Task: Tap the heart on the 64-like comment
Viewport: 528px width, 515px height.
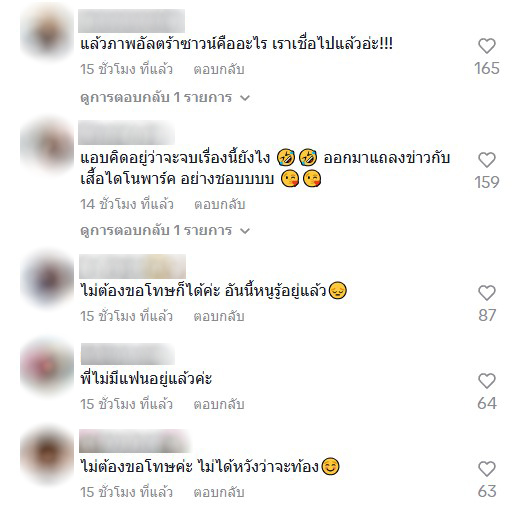Action: [487, 381]
